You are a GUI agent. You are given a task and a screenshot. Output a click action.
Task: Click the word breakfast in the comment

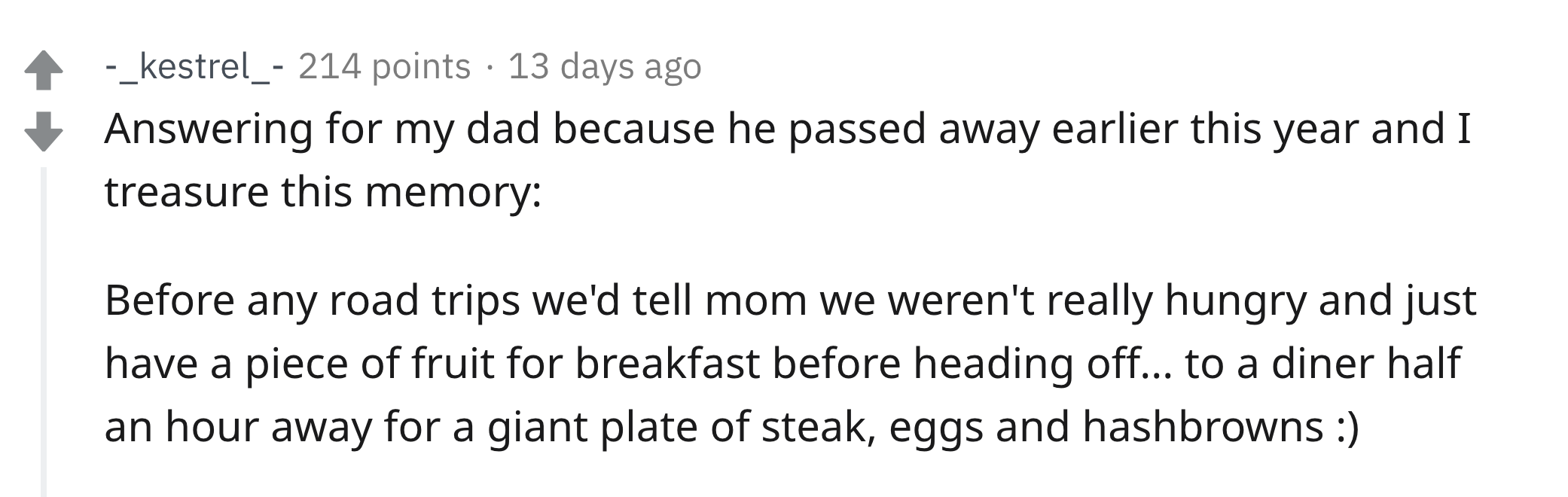click(x=668, y=363)
